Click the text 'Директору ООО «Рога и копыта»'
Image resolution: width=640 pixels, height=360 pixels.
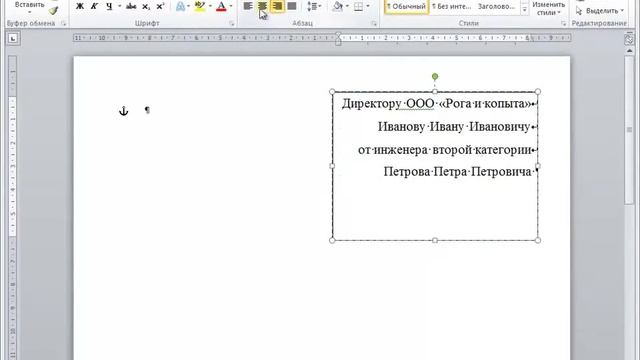(436, 104)
